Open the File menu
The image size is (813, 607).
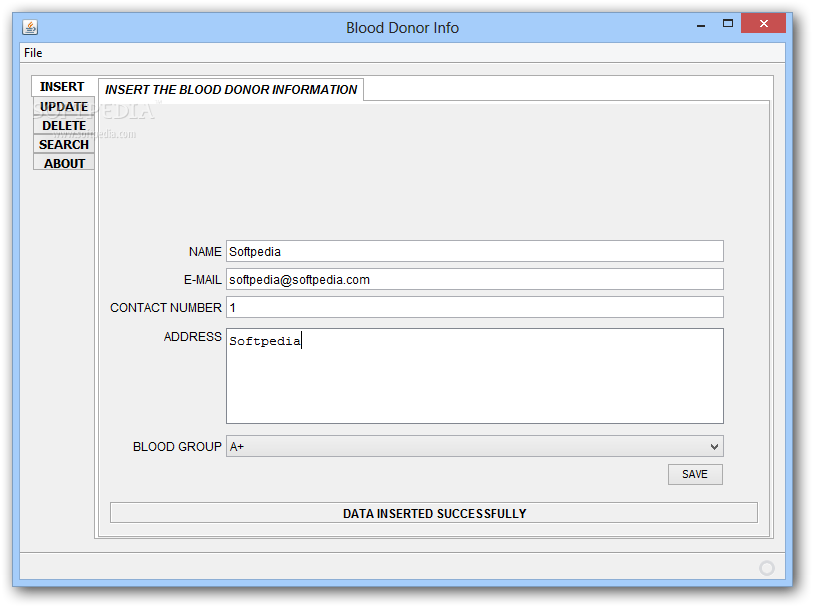33,53
